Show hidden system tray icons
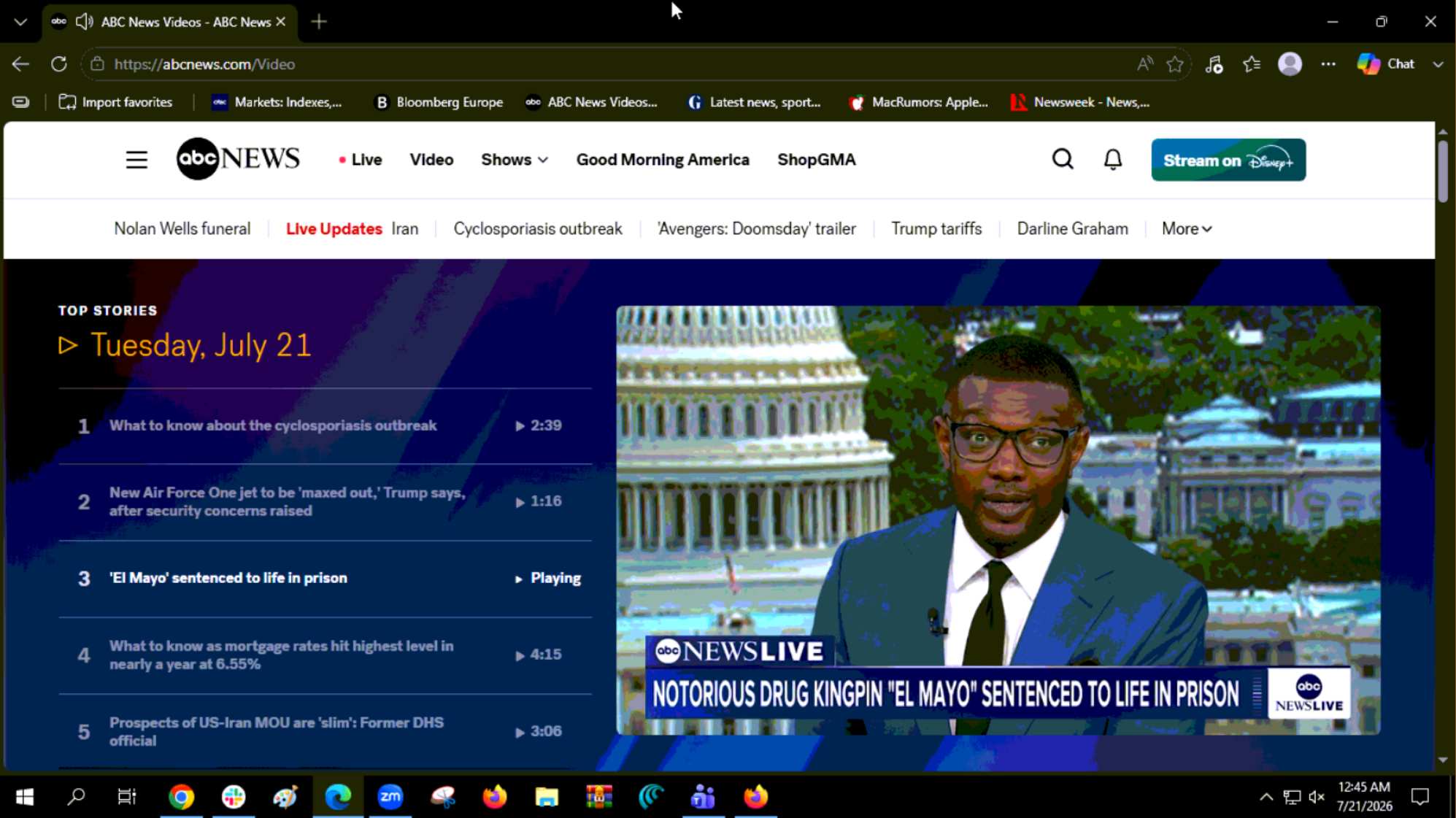 [1266, 797]
